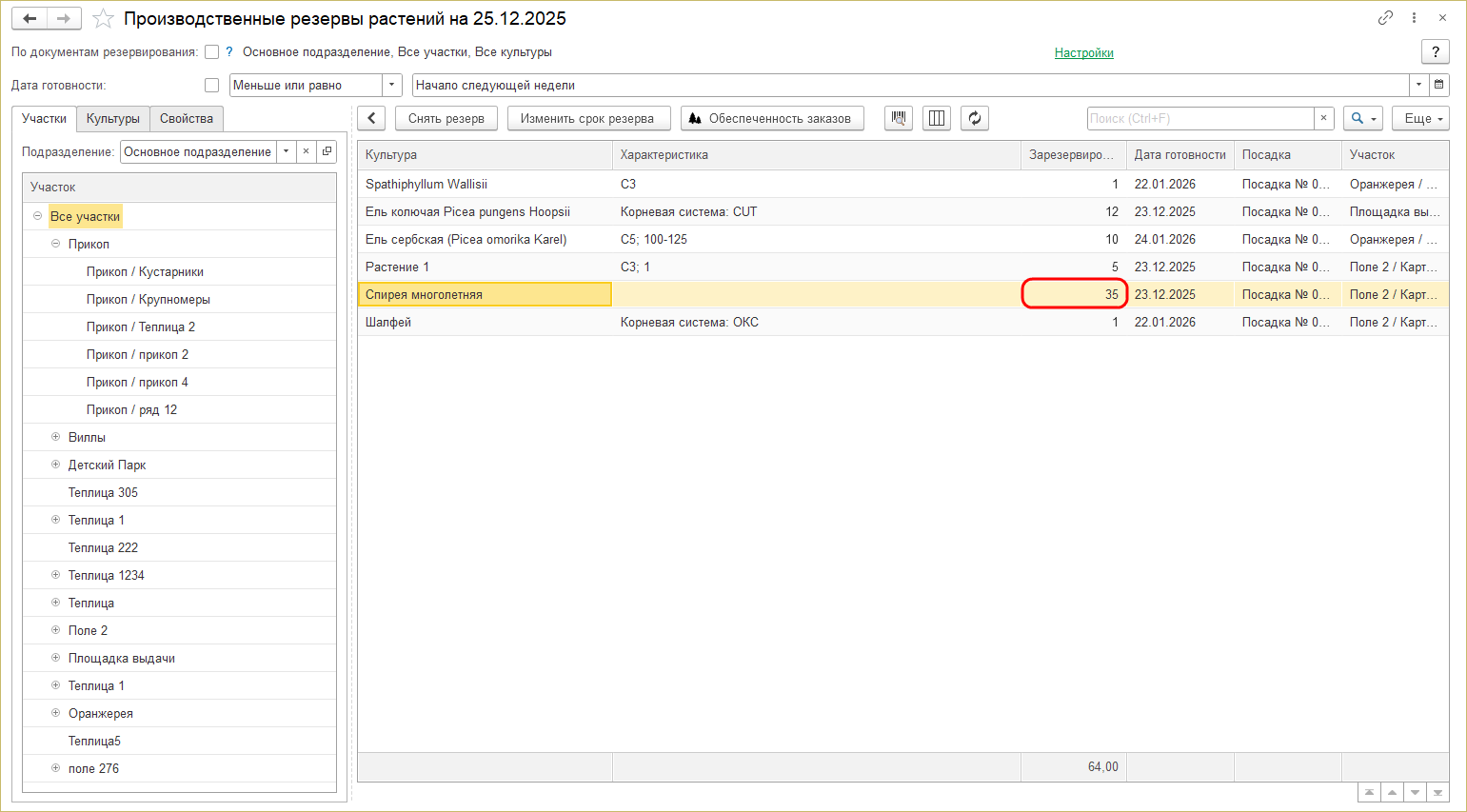Select Теплица 222 in the tree
Viewport: 1467px width, 812px height.
103,547
